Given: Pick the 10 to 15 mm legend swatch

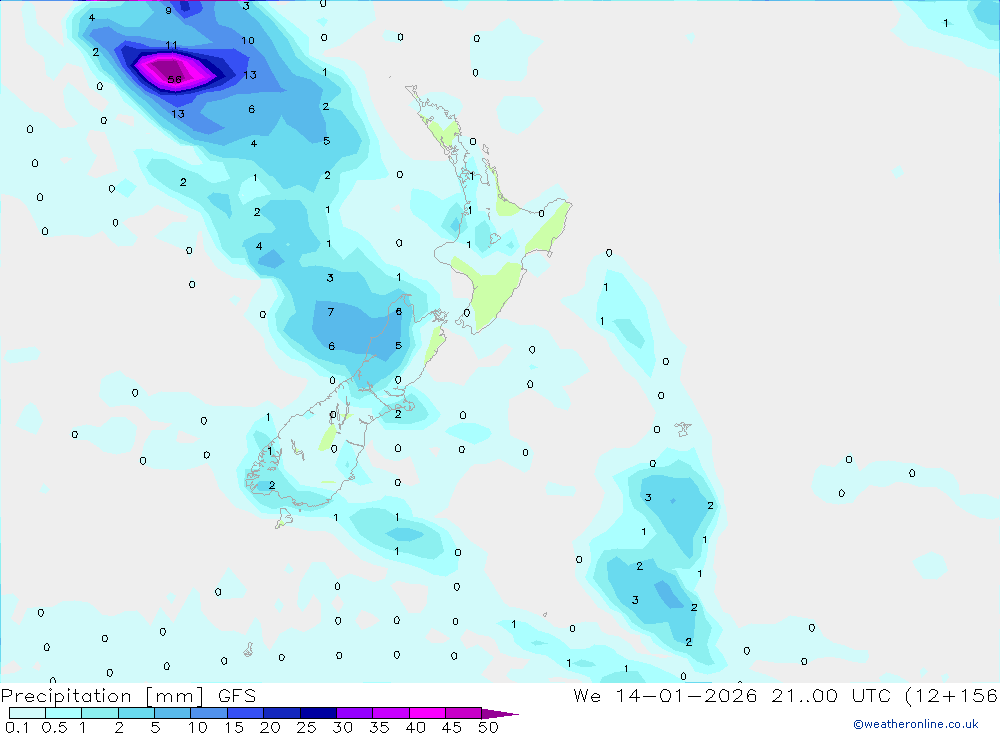Looking at the screenshot, I should (209, 713).
